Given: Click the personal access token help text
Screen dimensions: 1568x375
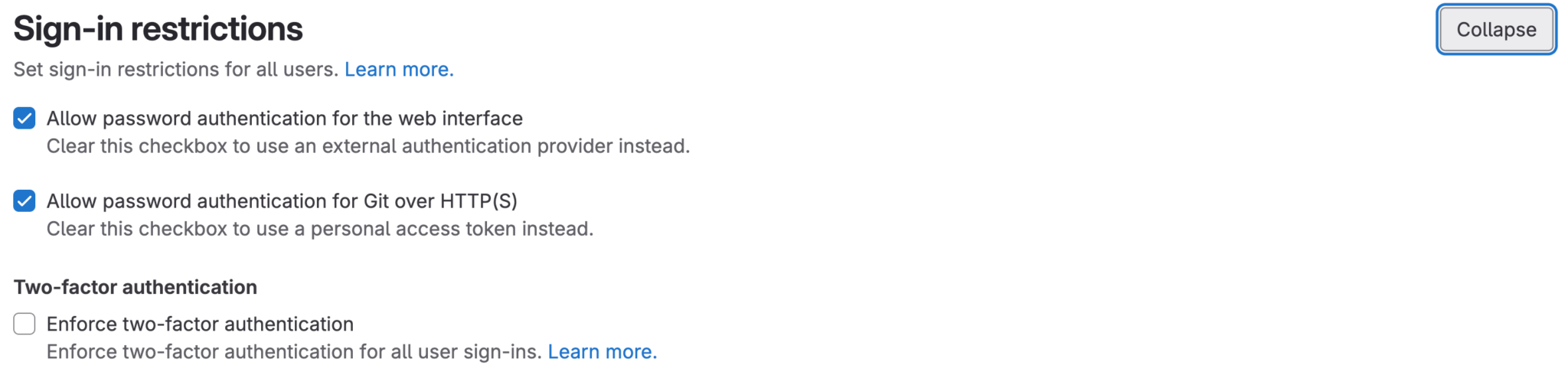Looking at the screenshot, I should 319,229.
